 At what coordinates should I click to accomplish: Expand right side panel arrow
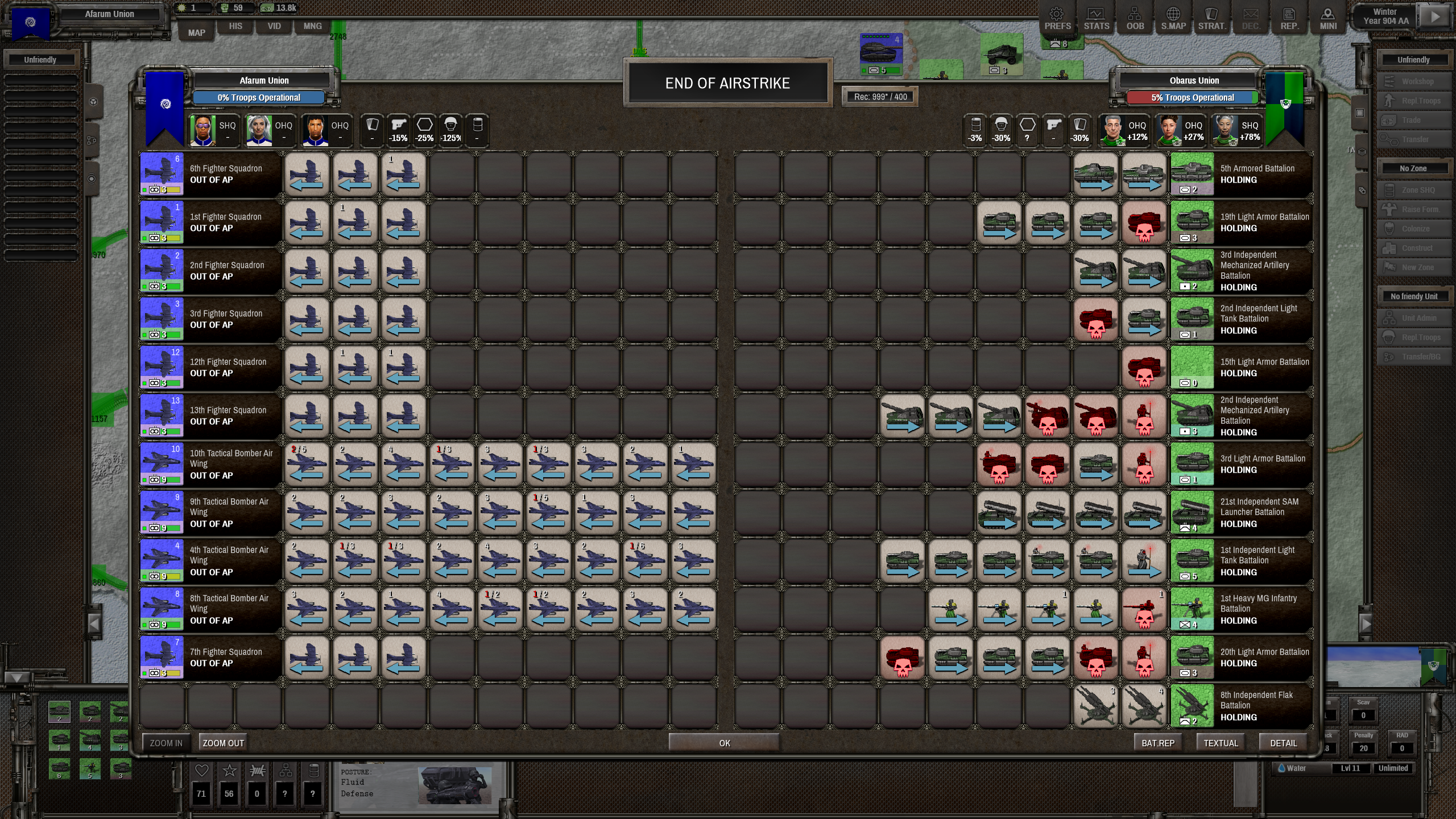tap(1366, 623)
